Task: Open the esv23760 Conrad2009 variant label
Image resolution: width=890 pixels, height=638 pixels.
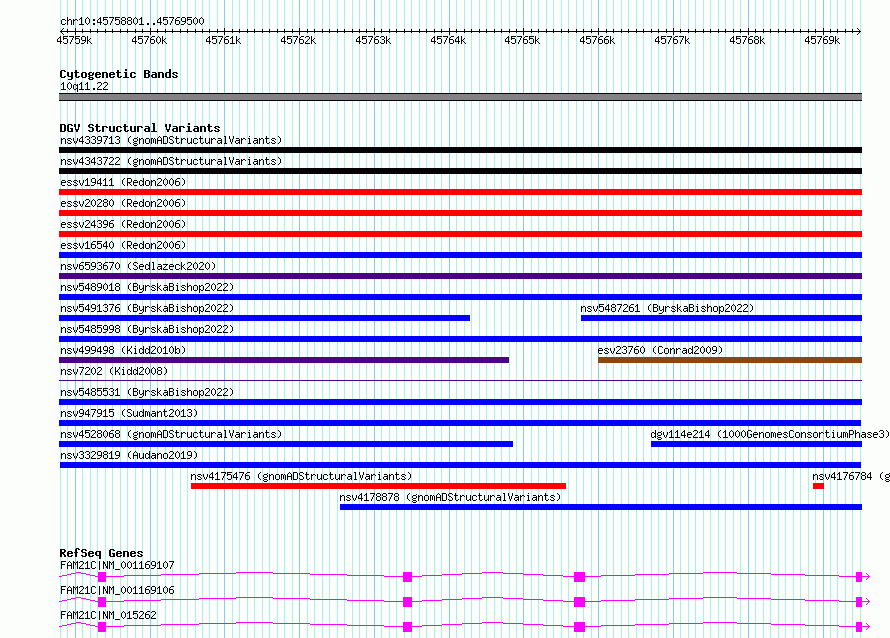Action: point(660,350)
